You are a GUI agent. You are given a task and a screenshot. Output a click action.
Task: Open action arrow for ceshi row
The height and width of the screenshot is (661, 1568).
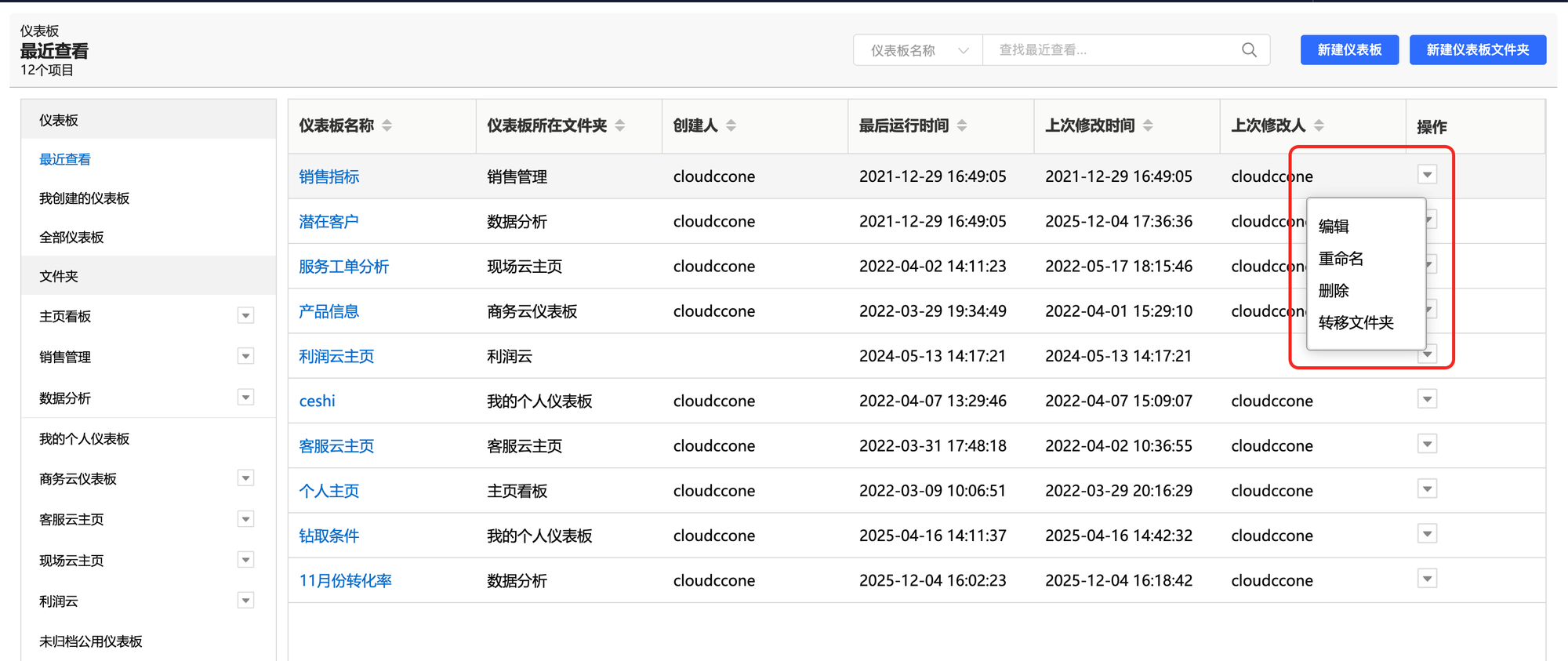1427,400
